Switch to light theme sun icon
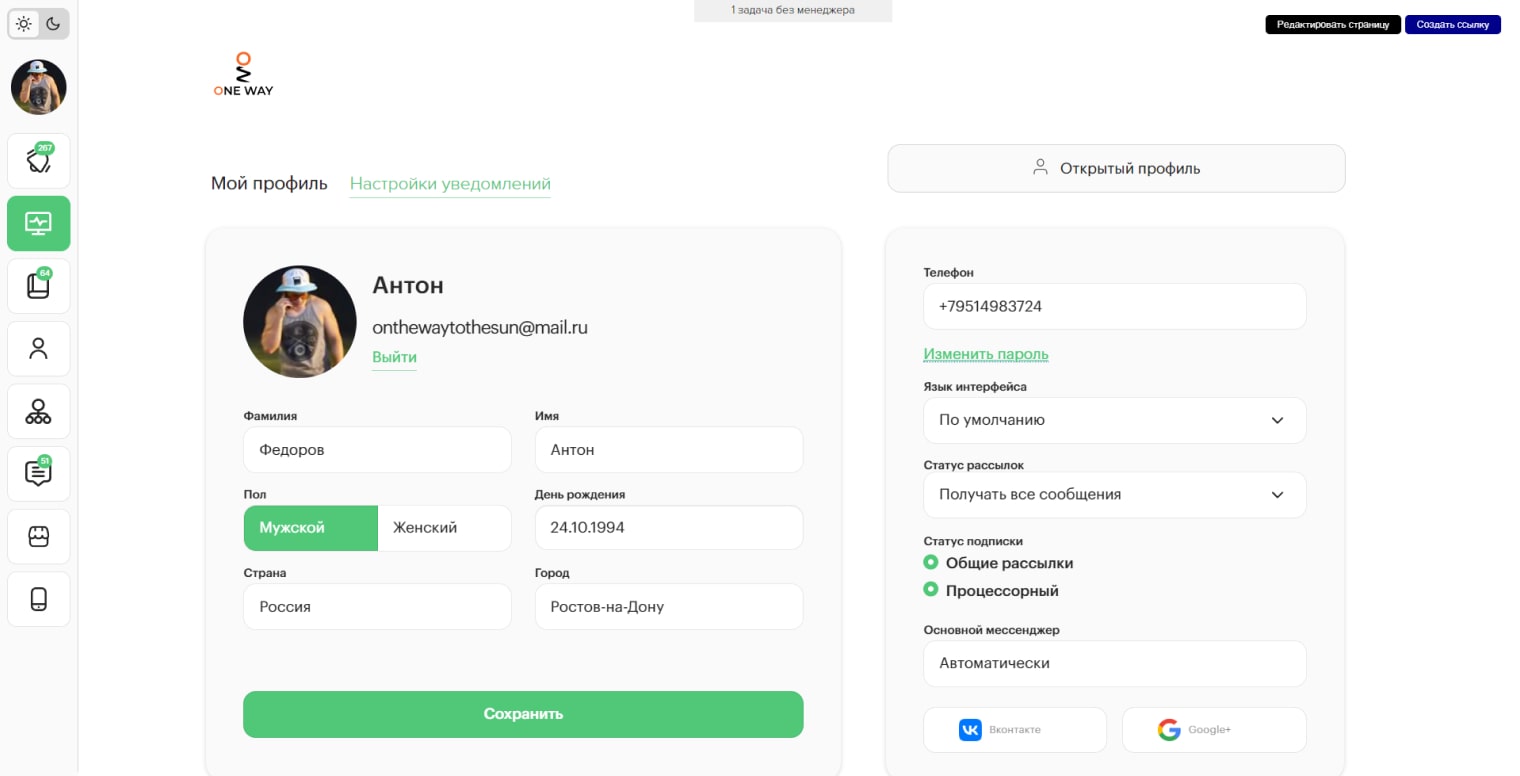1520x776 pixels. [24, 24]
